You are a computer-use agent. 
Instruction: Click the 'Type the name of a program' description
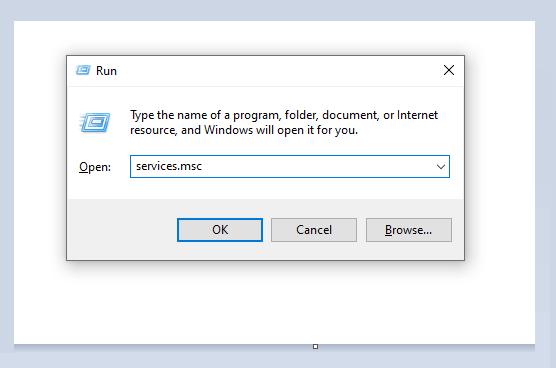tap(284, 122)
